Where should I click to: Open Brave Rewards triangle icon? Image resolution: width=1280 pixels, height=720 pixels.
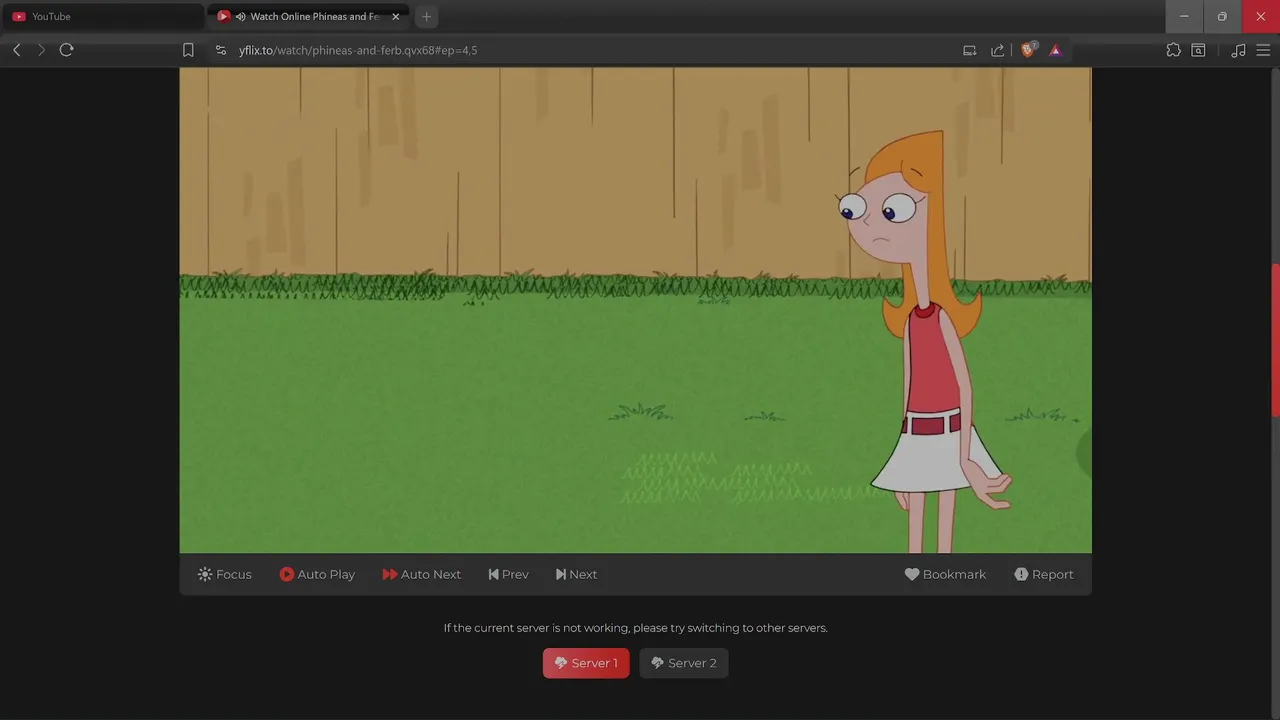(x=1055, y=50)
